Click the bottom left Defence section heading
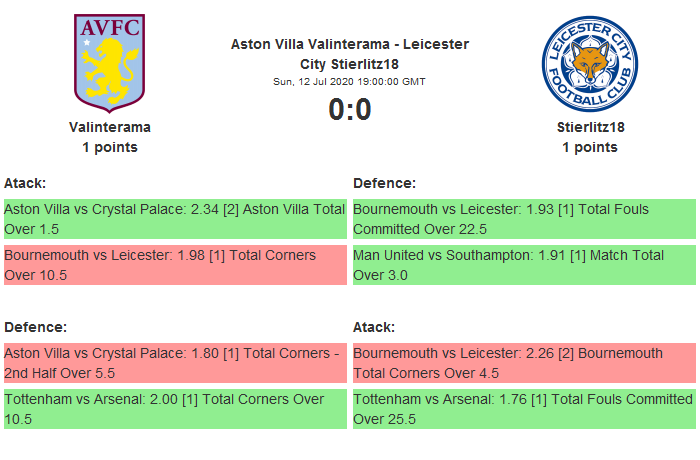This screenshot has width=700, height=460. (x=36, y=327)
